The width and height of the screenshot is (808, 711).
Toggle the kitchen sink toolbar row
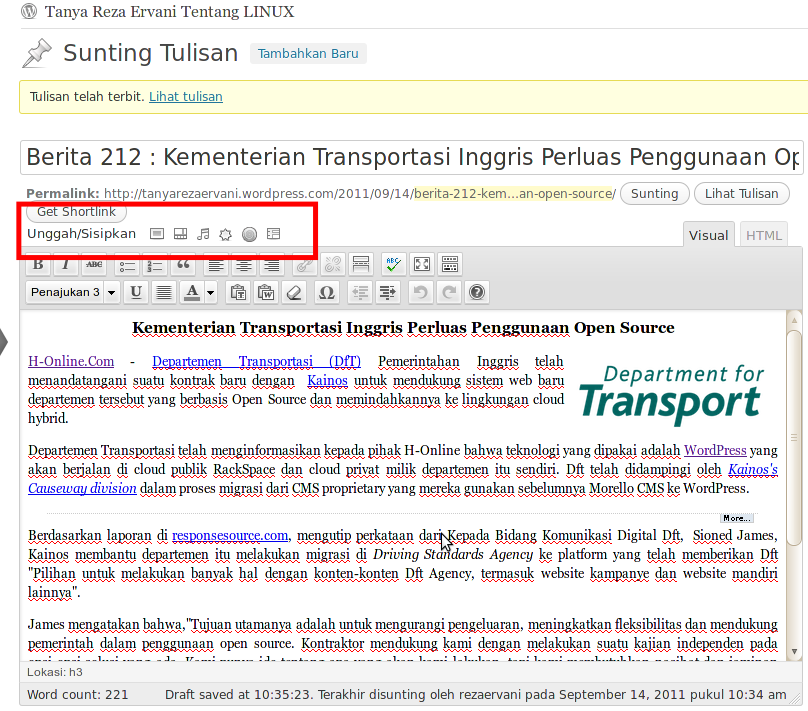[x=449, y=264]
